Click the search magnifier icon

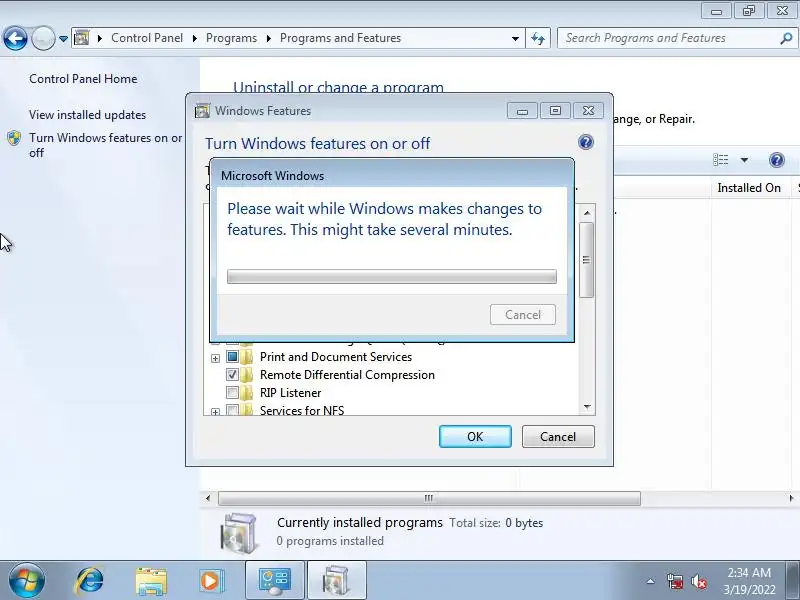pos(787,38)
